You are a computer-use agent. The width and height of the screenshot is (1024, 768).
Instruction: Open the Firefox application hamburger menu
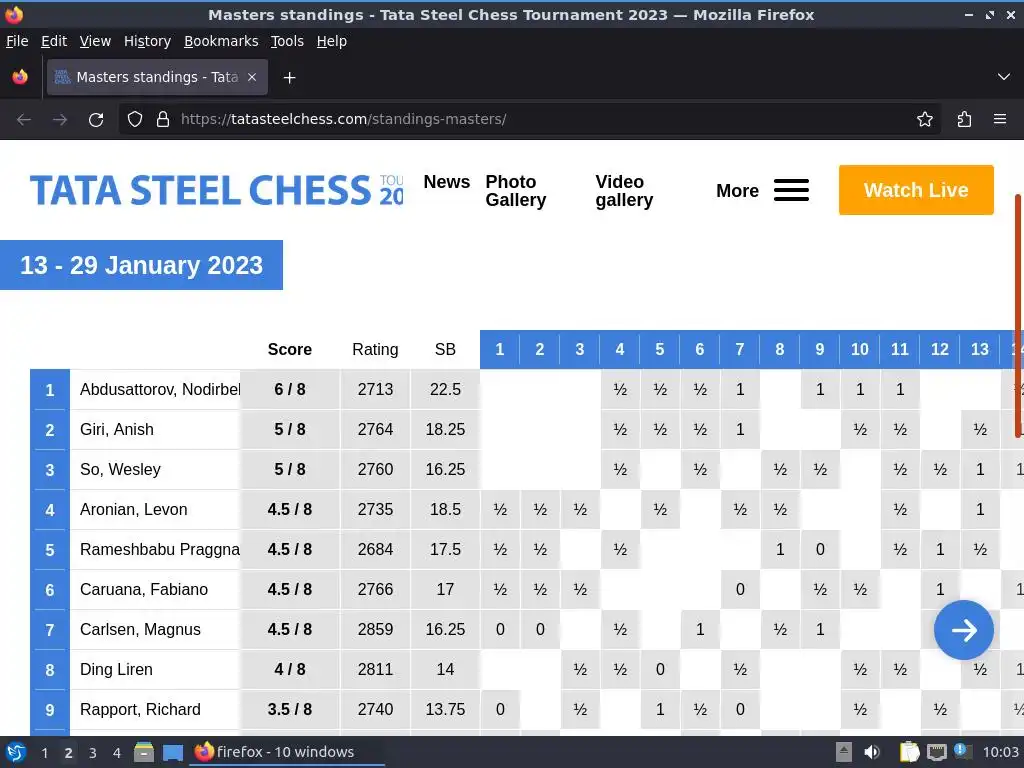pyautogui.click(x=1000, y=120)
